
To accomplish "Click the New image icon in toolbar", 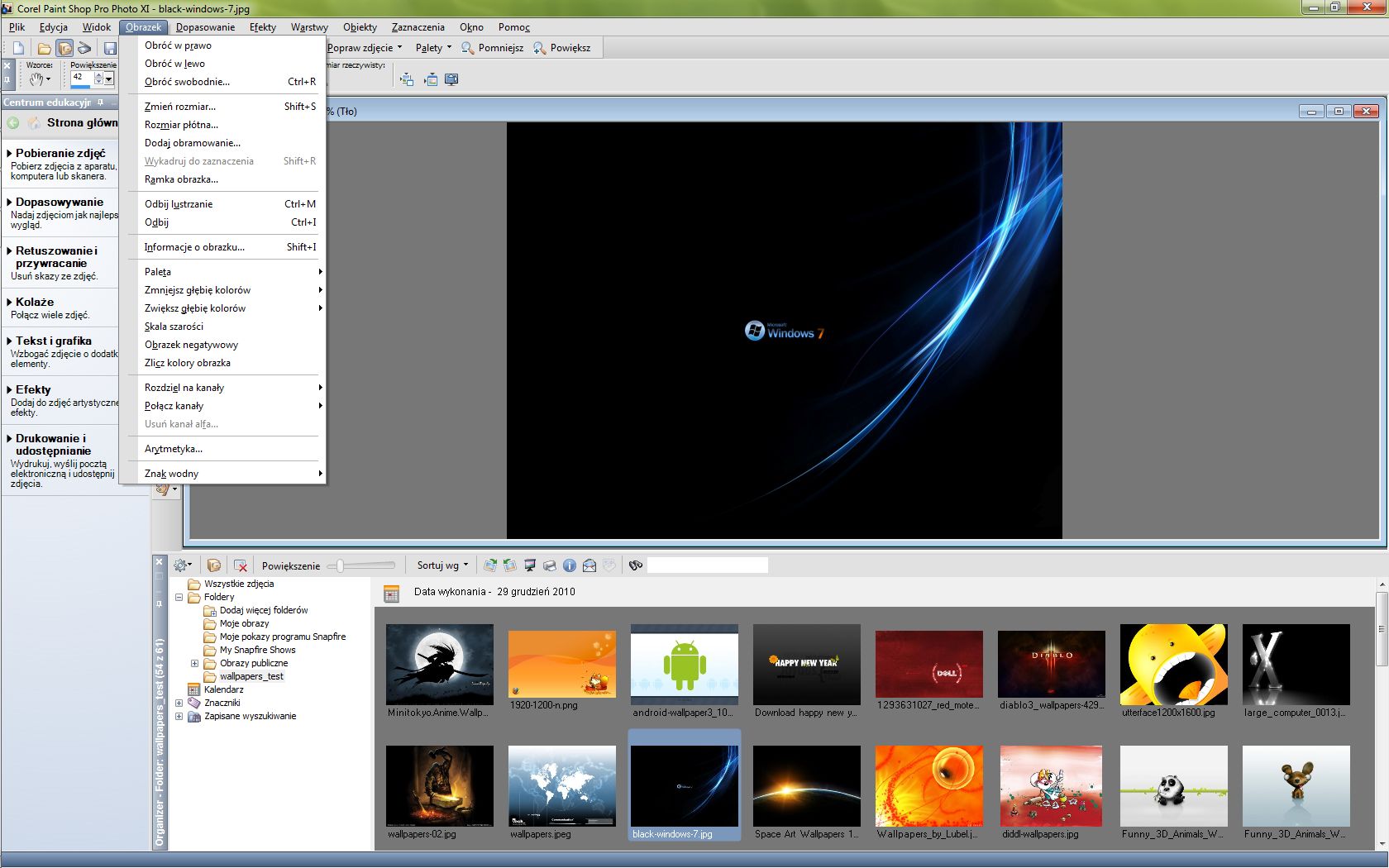I will pyautogui.click(x=18, y=48).
